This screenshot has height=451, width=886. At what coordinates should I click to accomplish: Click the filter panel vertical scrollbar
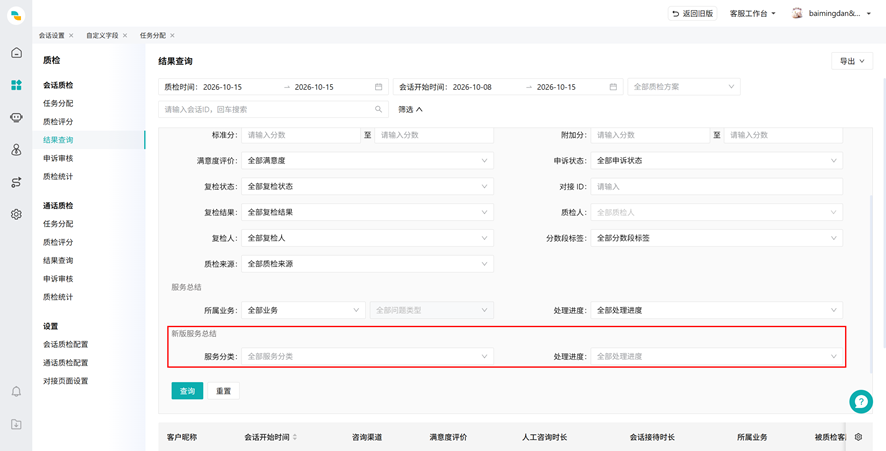tap(872, 284)
